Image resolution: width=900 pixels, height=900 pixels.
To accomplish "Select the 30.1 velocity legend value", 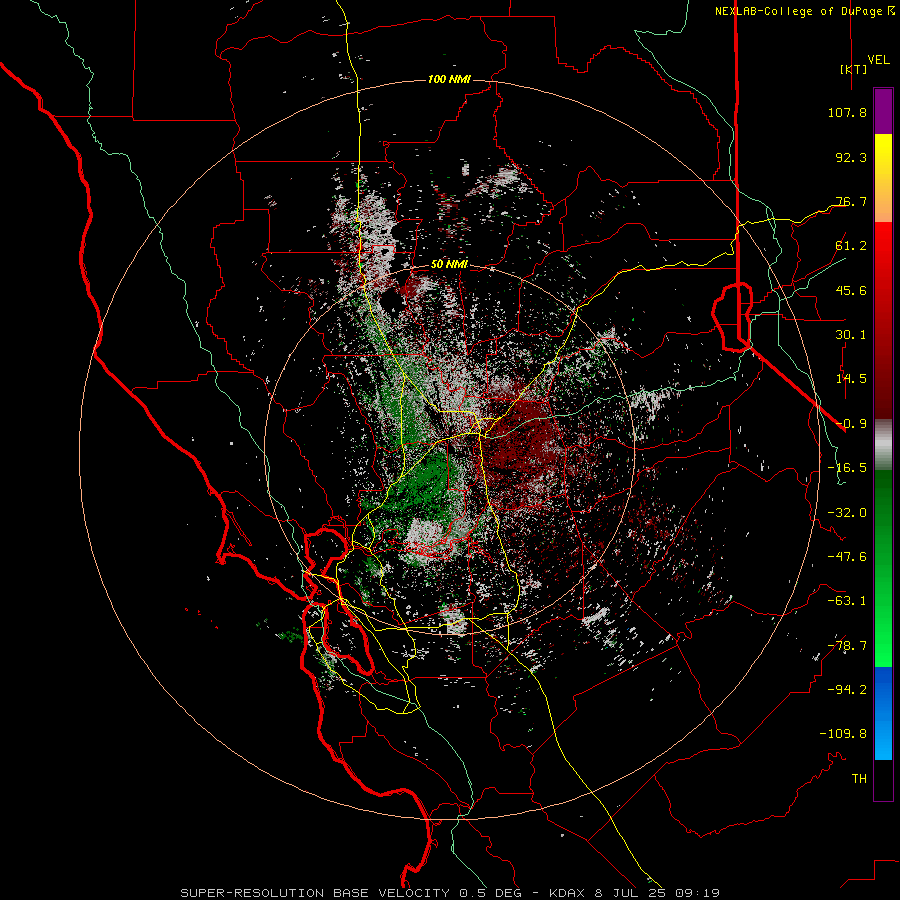I will click(851, 335).
